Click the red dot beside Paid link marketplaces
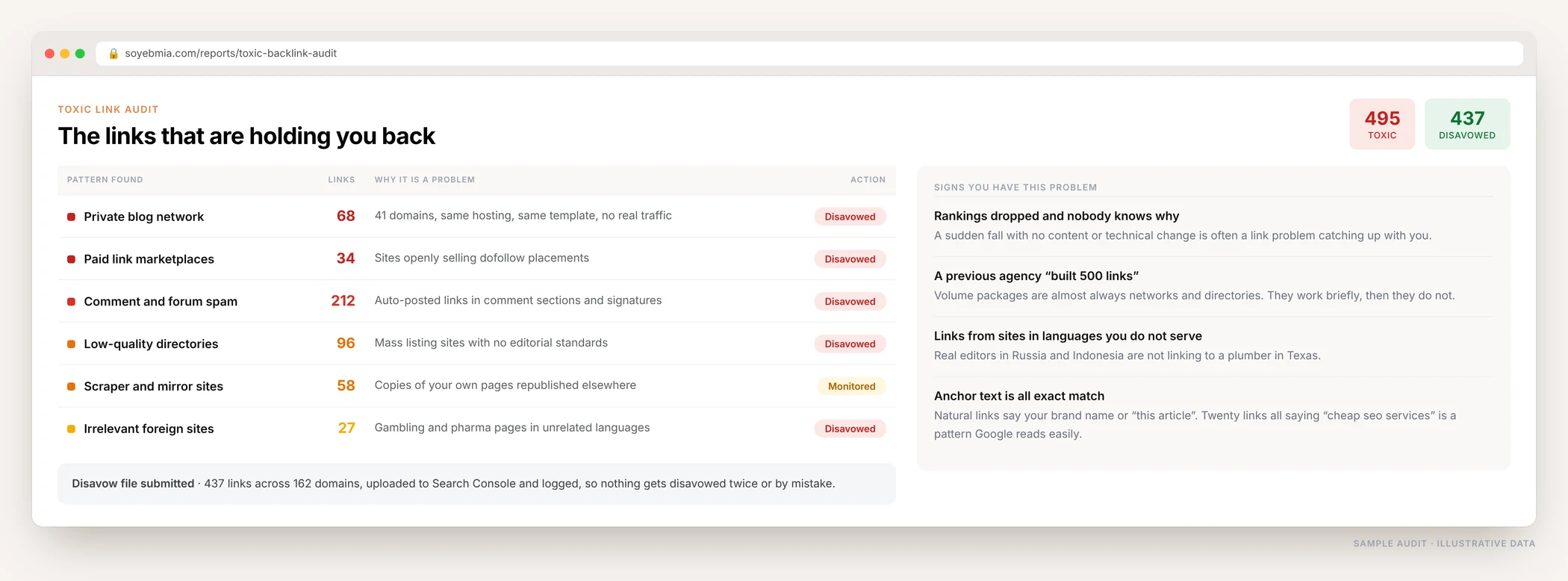 [71, 259]
